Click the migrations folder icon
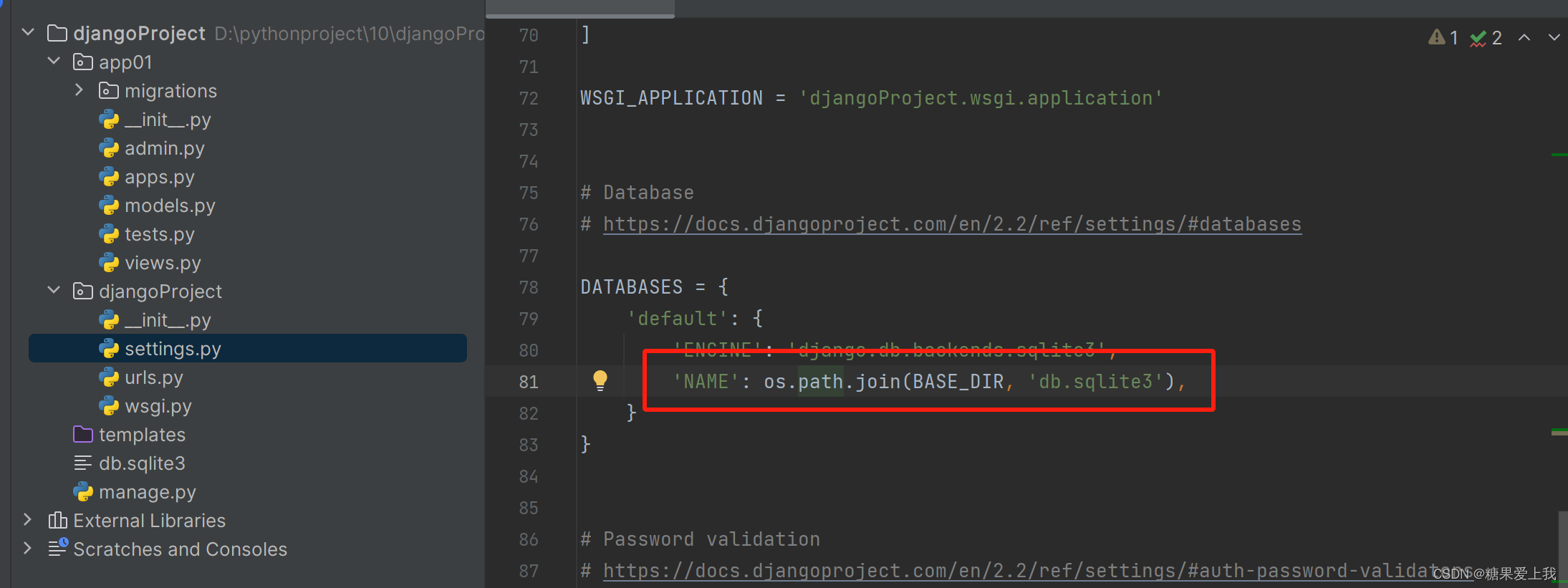 109,90
